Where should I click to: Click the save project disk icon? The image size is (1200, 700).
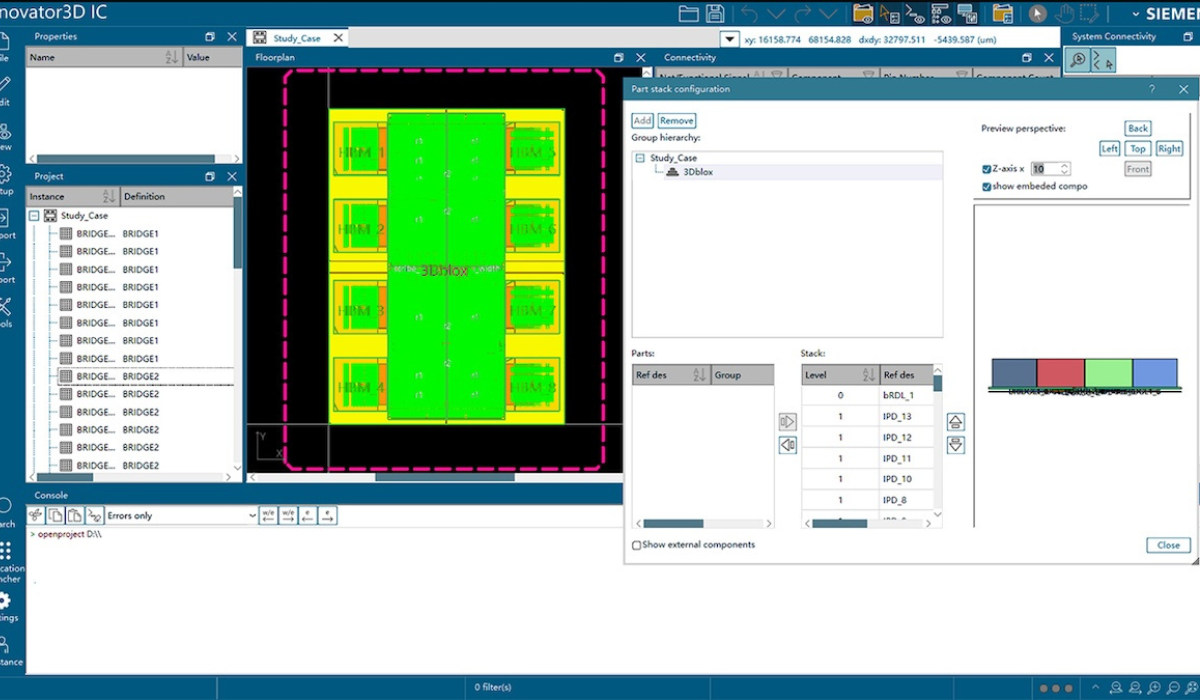[715, 13]
